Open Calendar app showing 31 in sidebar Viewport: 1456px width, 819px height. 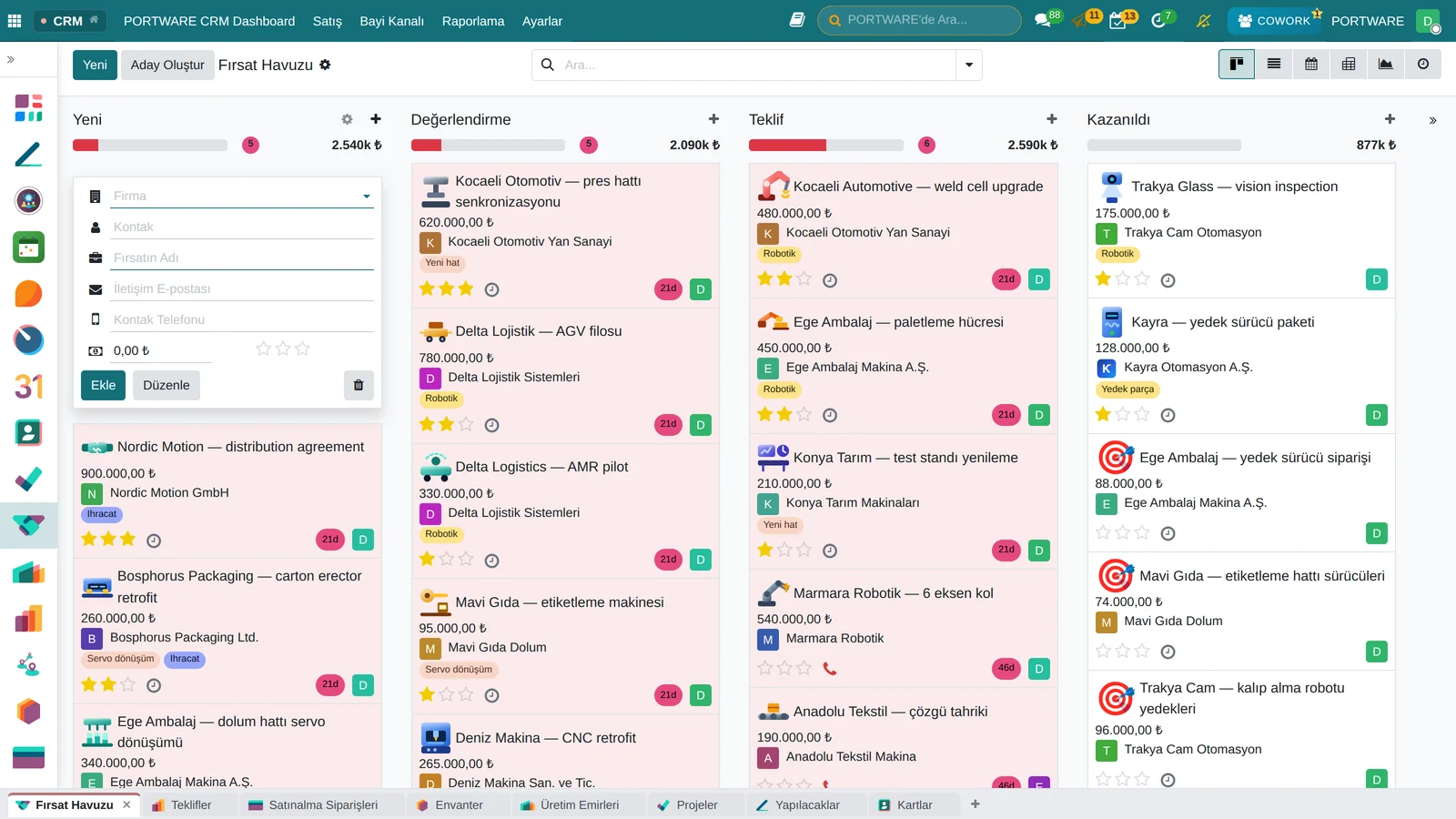tap(28, 387)
